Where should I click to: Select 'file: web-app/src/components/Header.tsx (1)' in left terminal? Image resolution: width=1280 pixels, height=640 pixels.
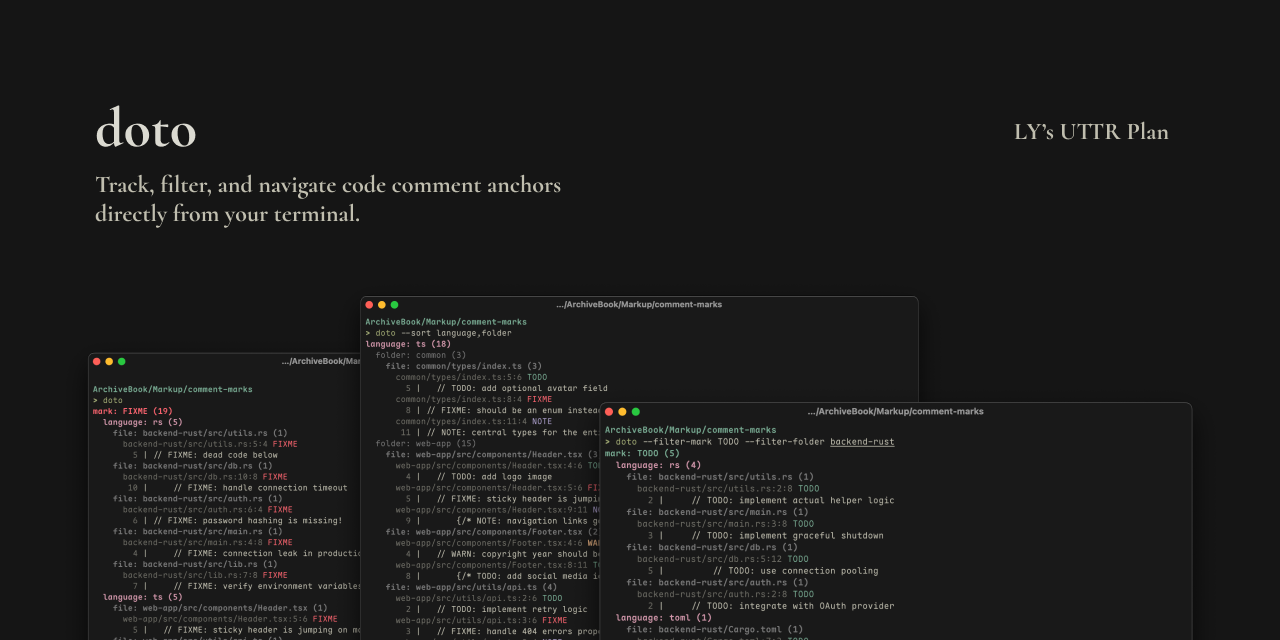click(220, 608)
